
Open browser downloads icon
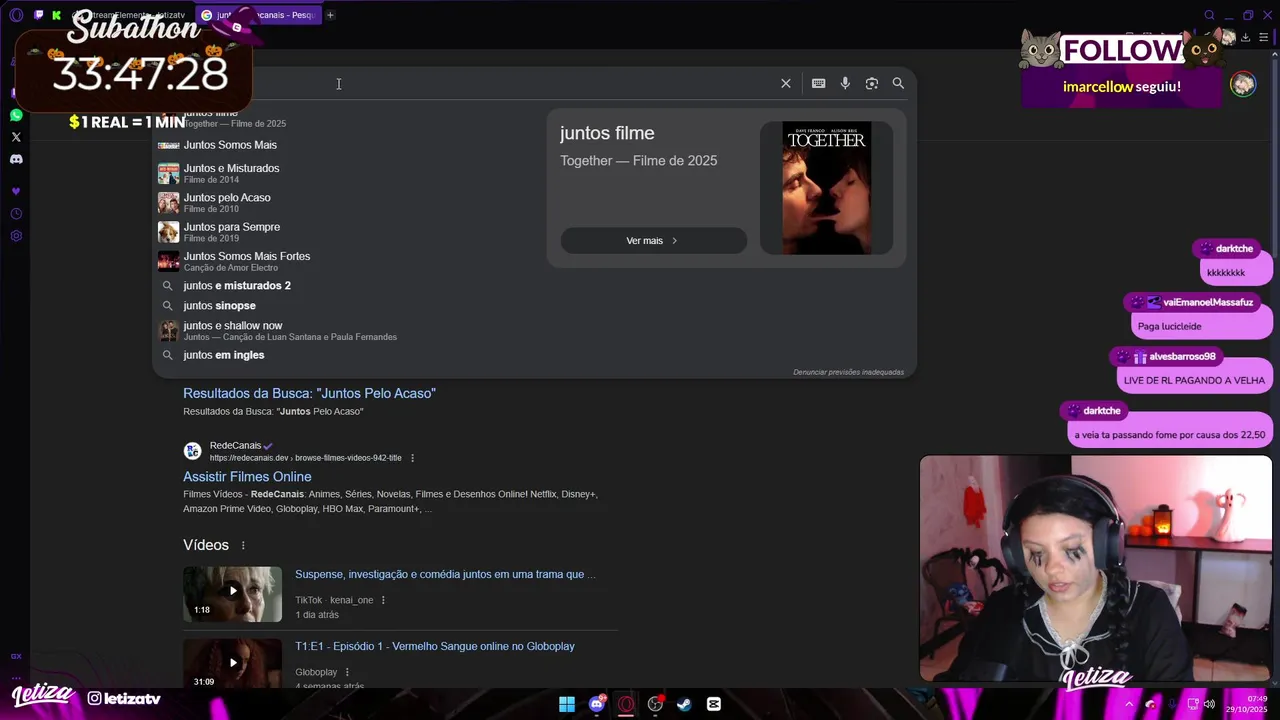click(1245, 38)
